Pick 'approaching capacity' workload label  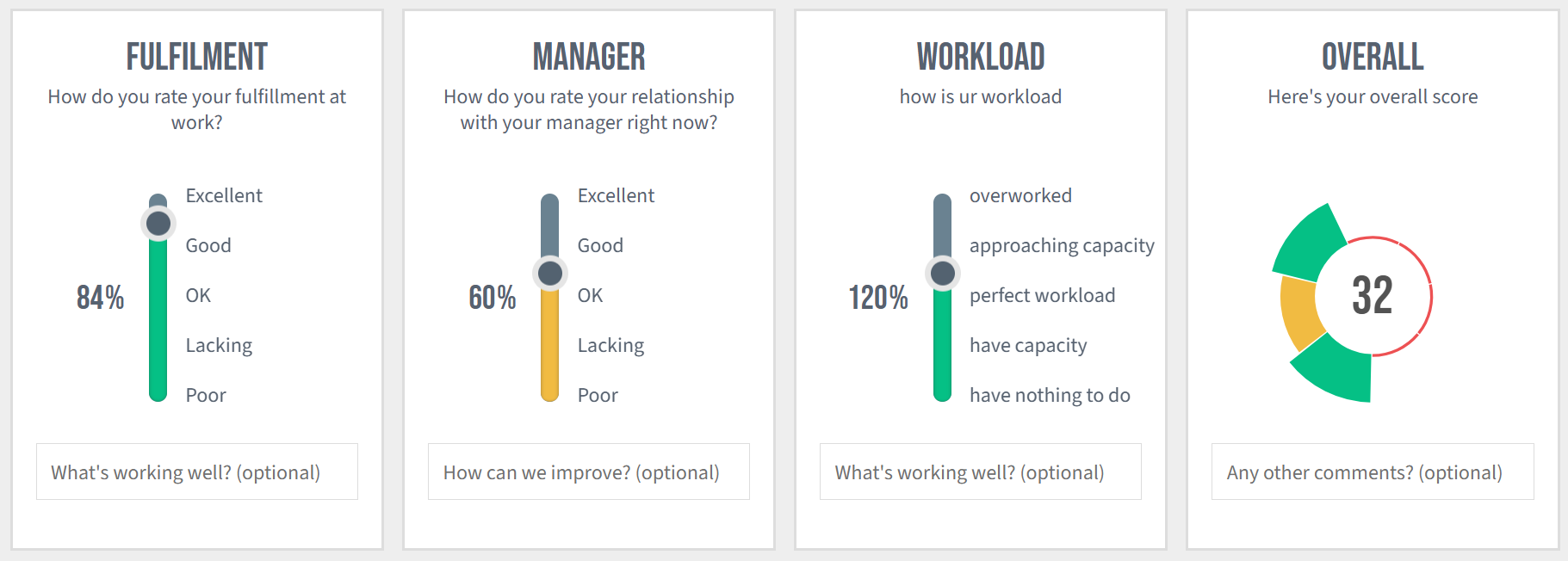point(1062,245)
